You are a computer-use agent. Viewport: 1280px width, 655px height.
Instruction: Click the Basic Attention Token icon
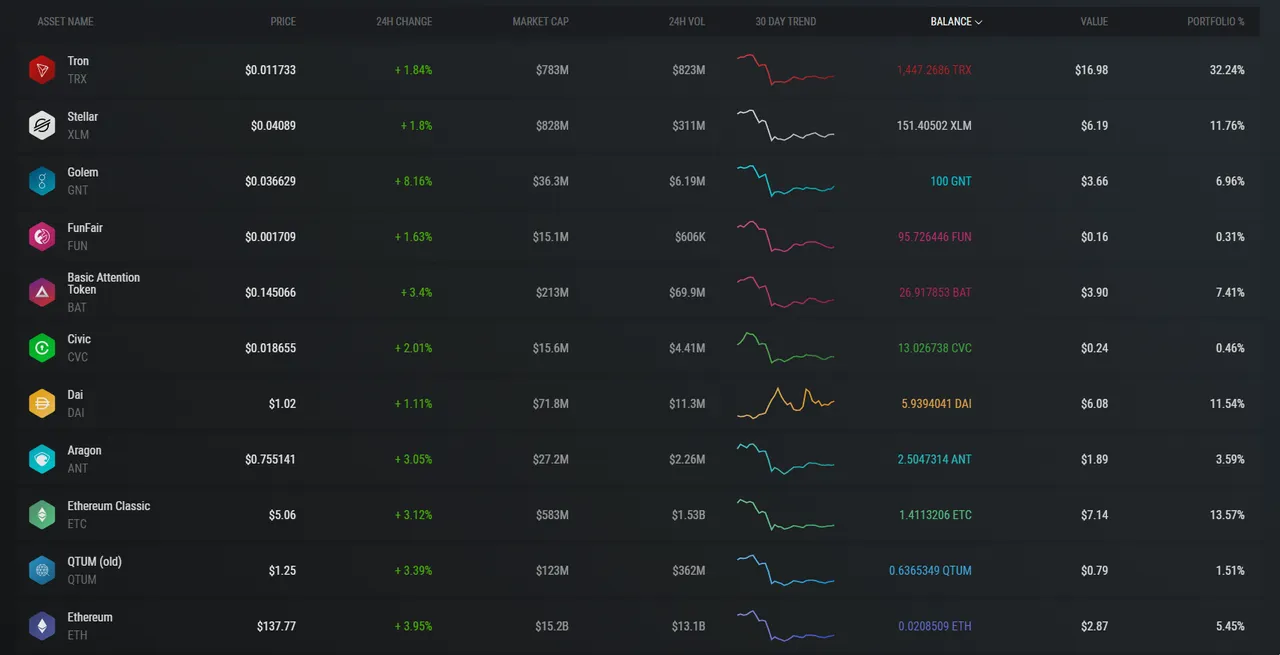pyautogui.click(x=41, y=292)
